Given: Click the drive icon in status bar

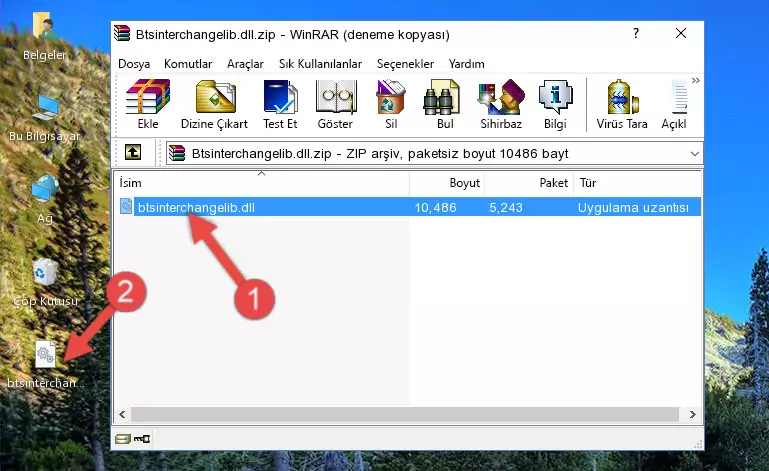Looking at the screenshot, I should tap(123, 439).
